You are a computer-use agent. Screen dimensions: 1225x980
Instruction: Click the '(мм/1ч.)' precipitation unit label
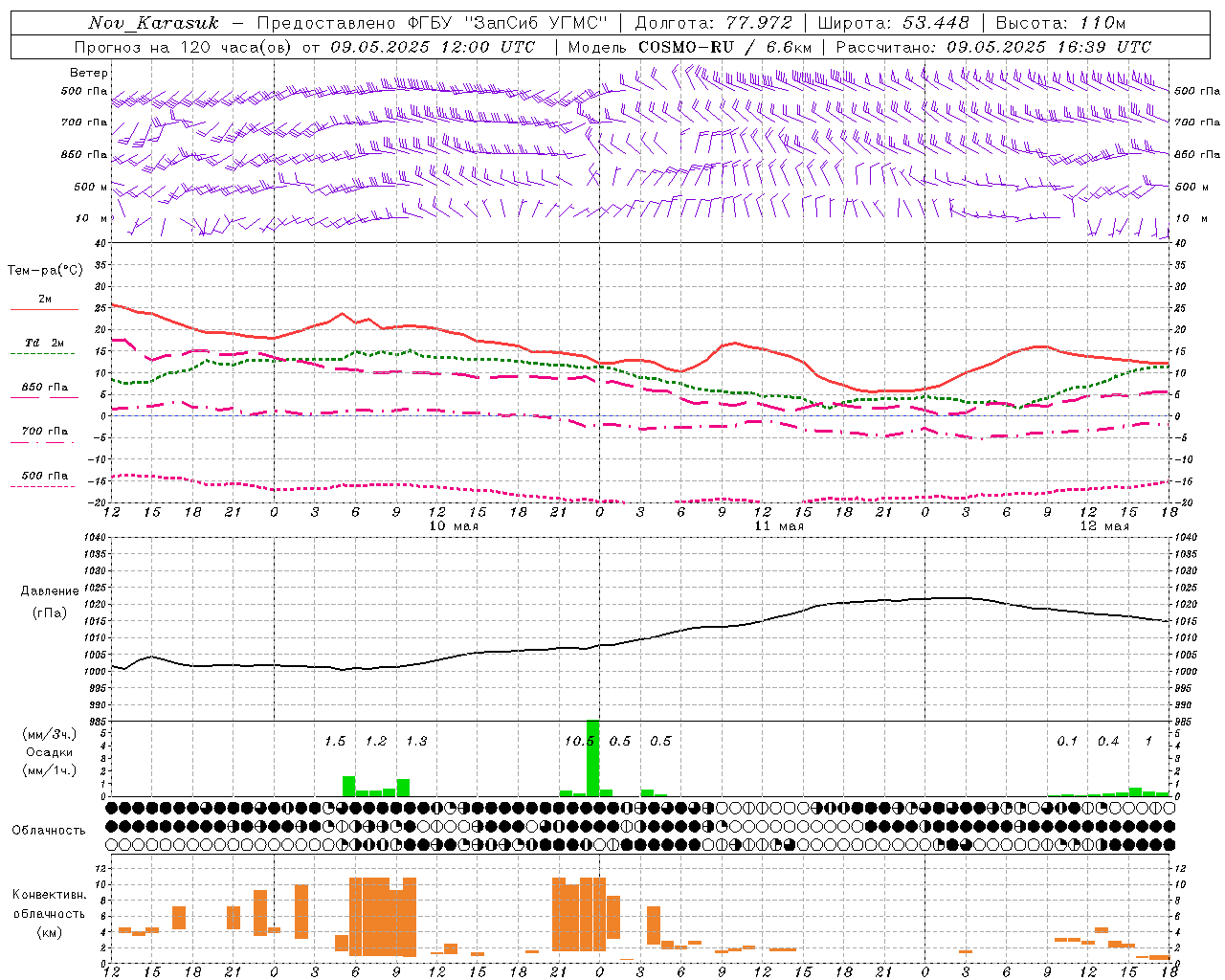click(x=50, y=770)
